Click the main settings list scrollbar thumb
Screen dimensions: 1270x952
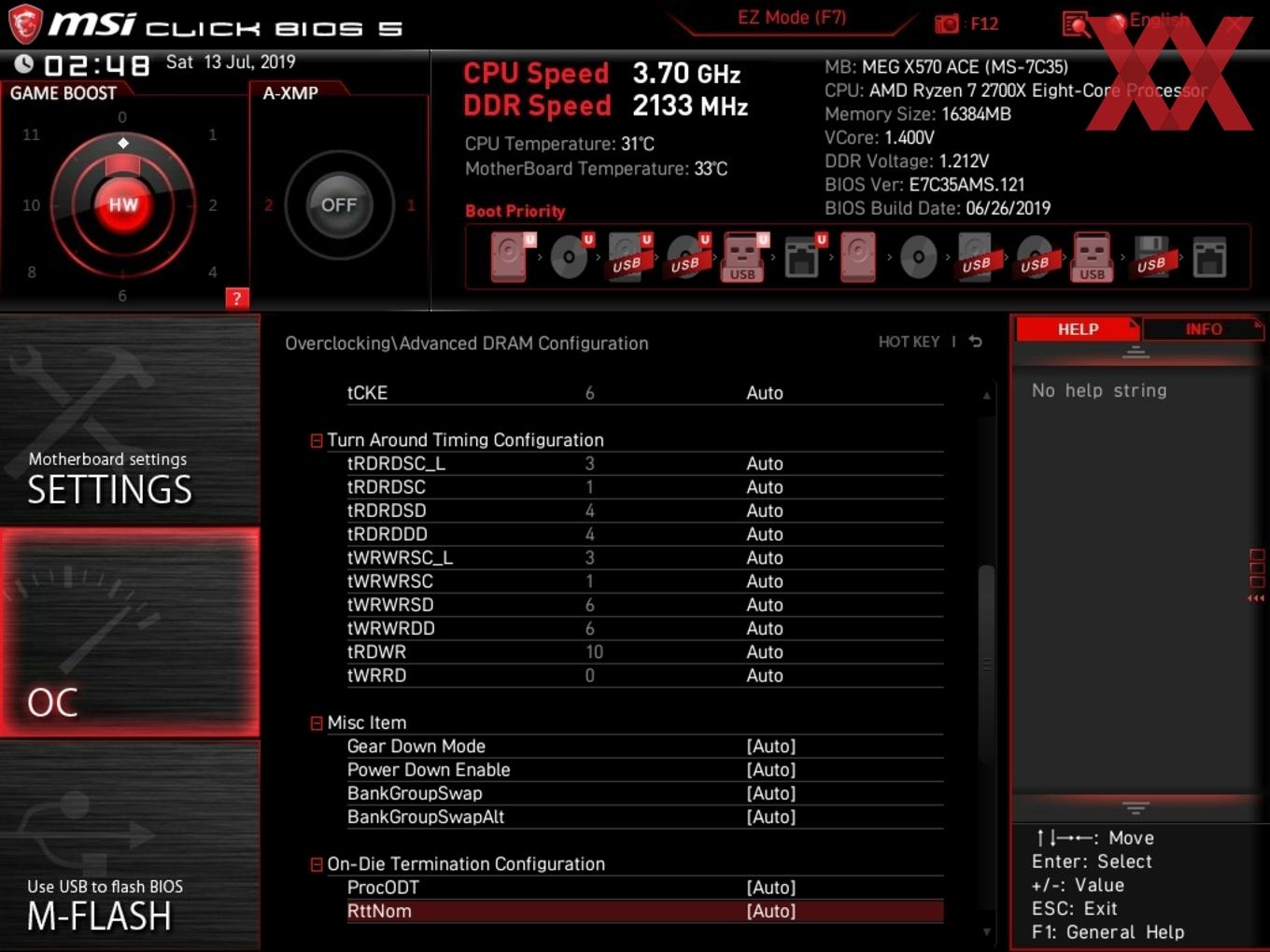986,664
